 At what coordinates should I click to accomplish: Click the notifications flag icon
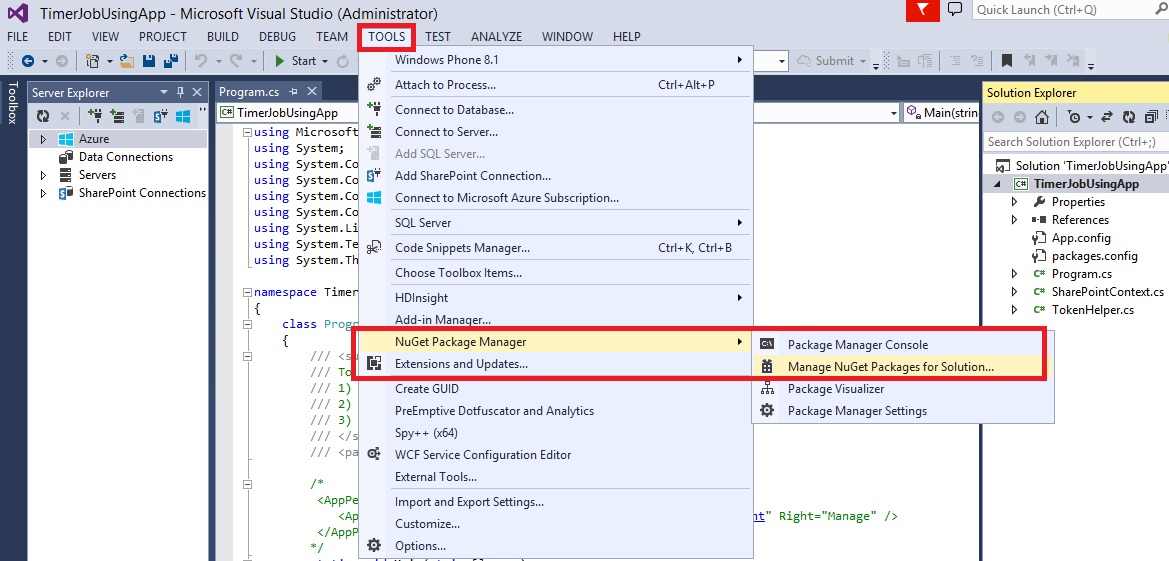point(922,10)
